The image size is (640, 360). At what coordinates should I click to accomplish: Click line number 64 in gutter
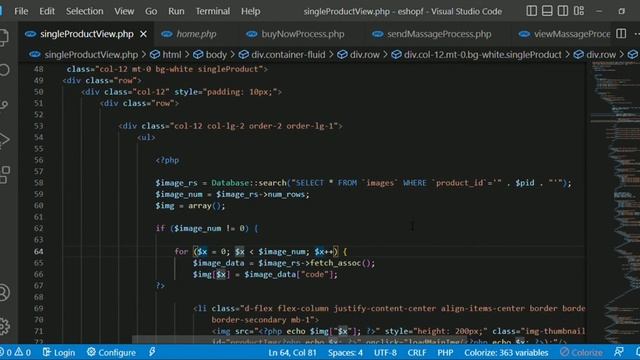pos(39,251)
